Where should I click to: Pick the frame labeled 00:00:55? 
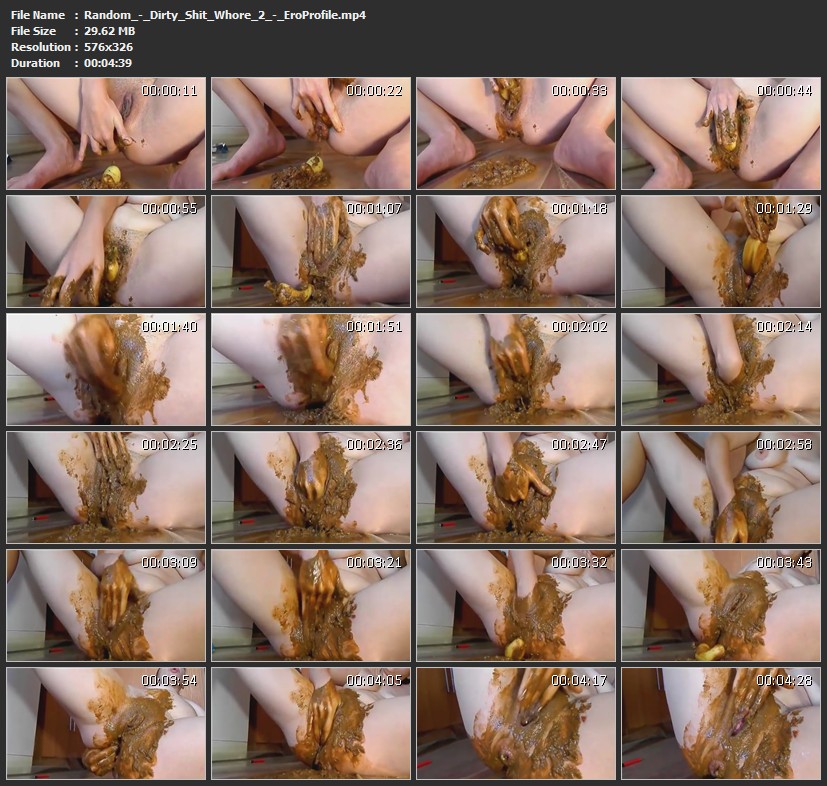coord(106,251)
